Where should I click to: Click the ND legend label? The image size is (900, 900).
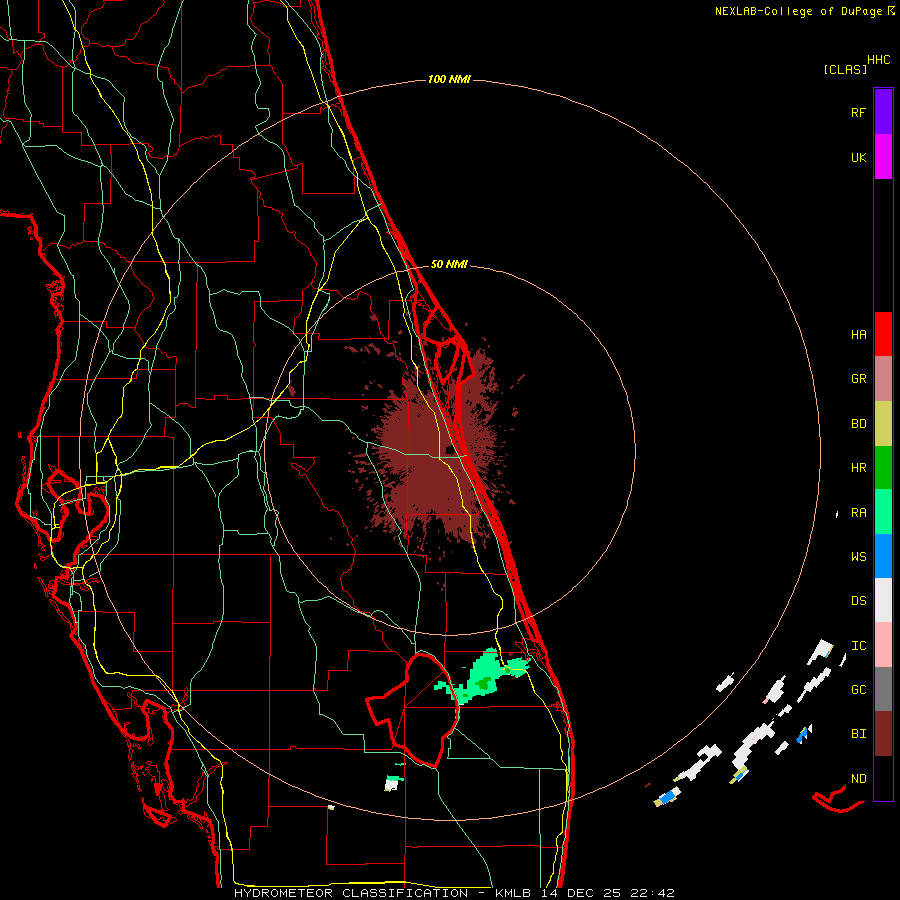pos(858,779)
